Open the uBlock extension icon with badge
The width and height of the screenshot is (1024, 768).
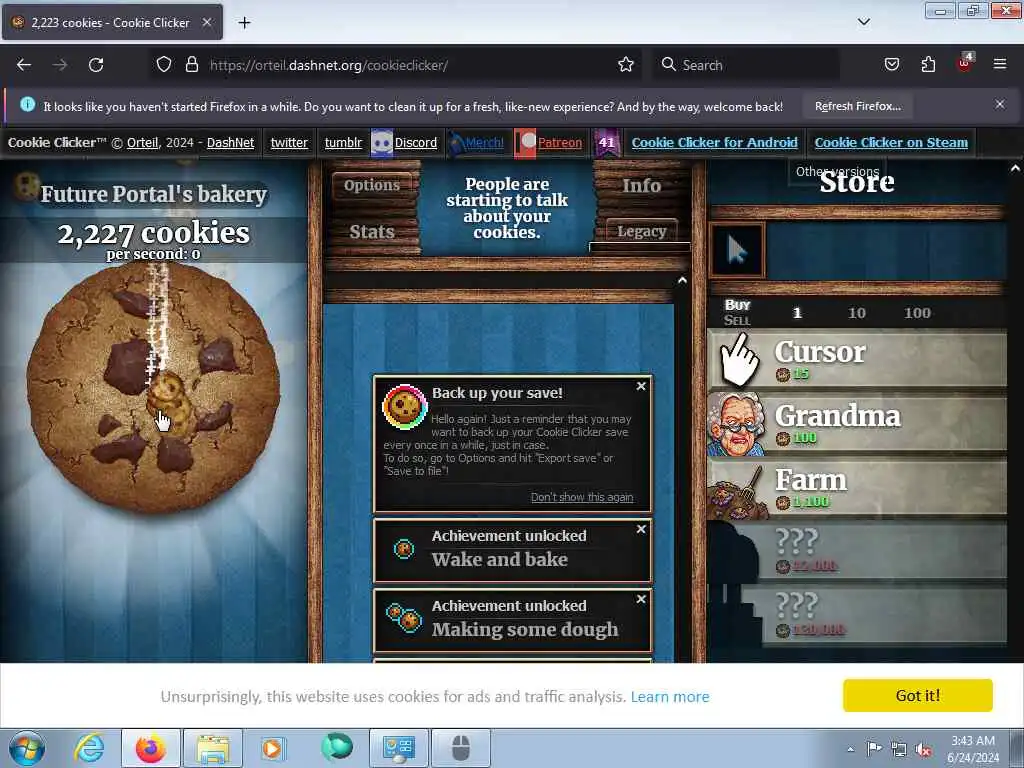pos(965,63)
